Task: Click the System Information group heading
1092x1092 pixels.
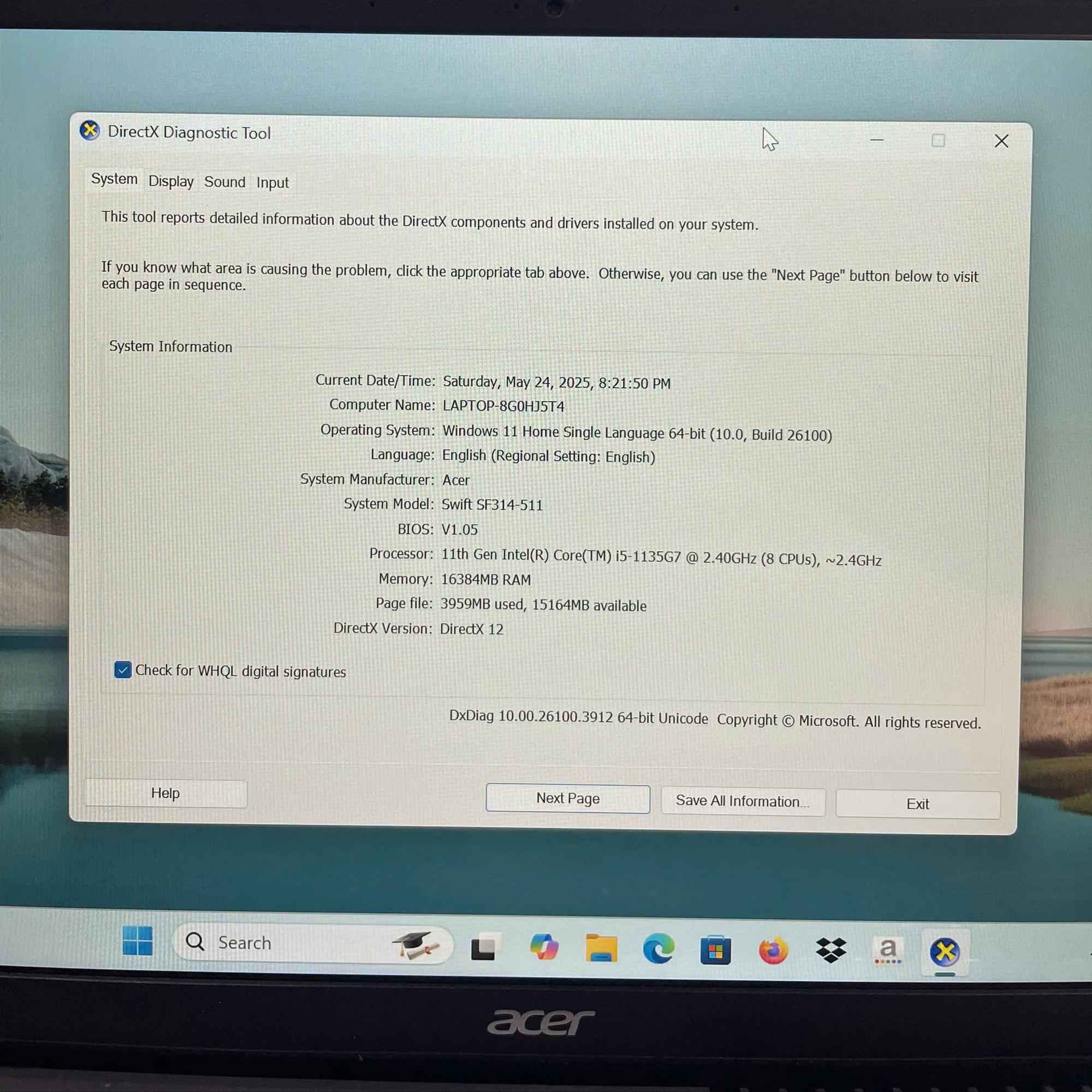Action: pos(171,347)
